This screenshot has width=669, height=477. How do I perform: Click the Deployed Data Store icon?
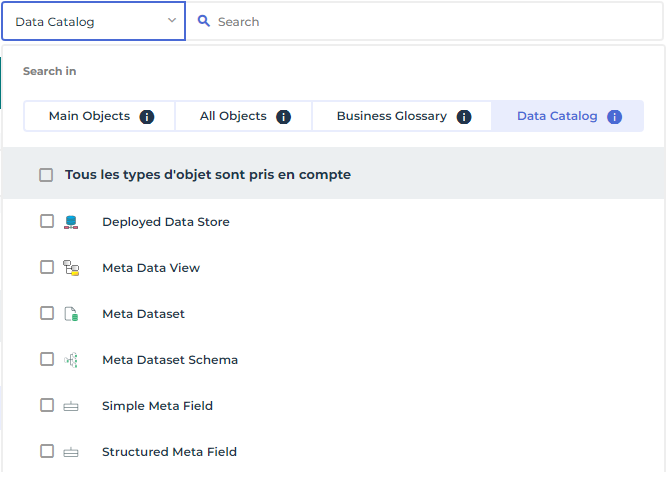click(71, 222)
